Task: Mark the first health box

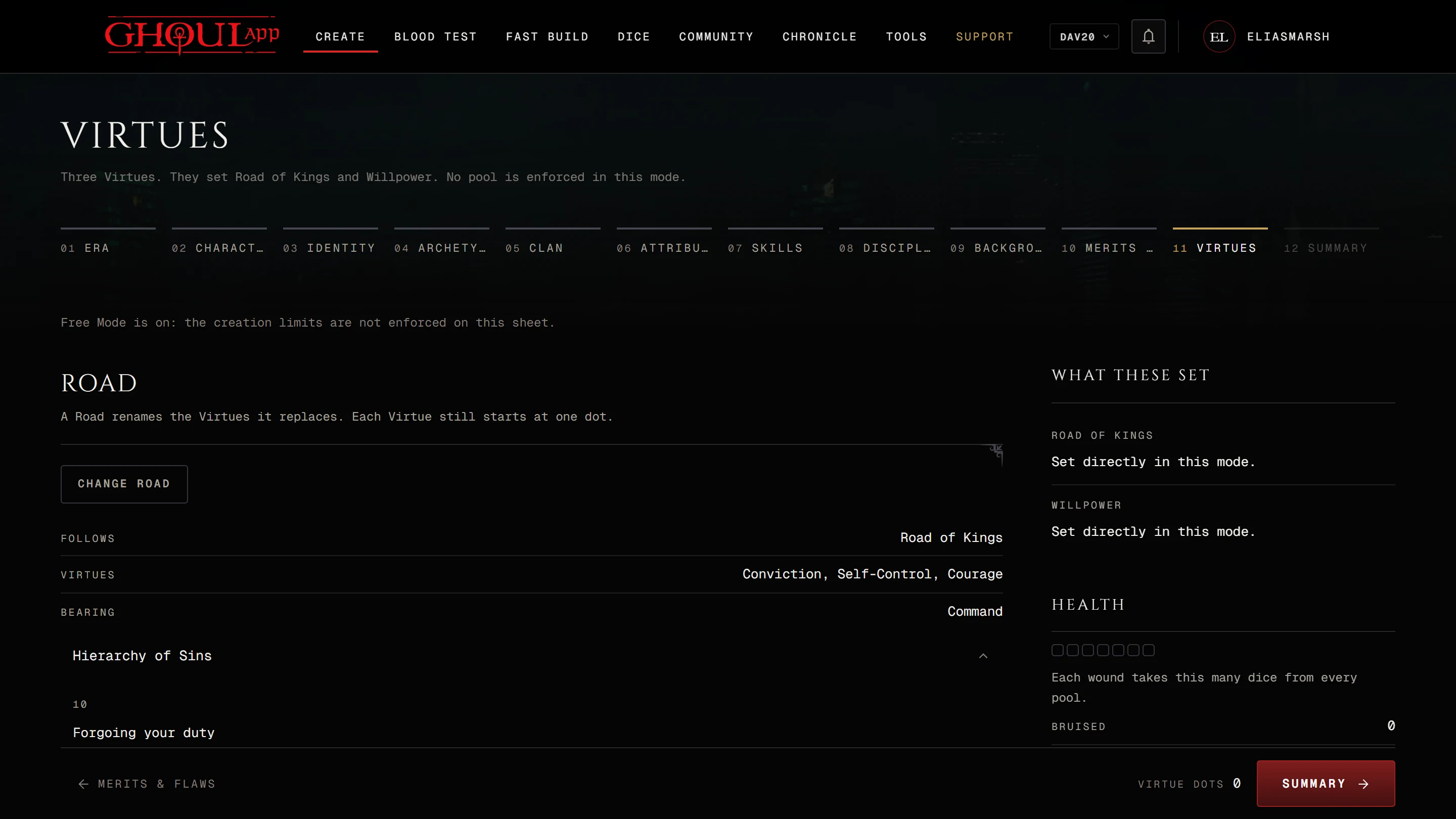Action: click(x=1057, y=650)
